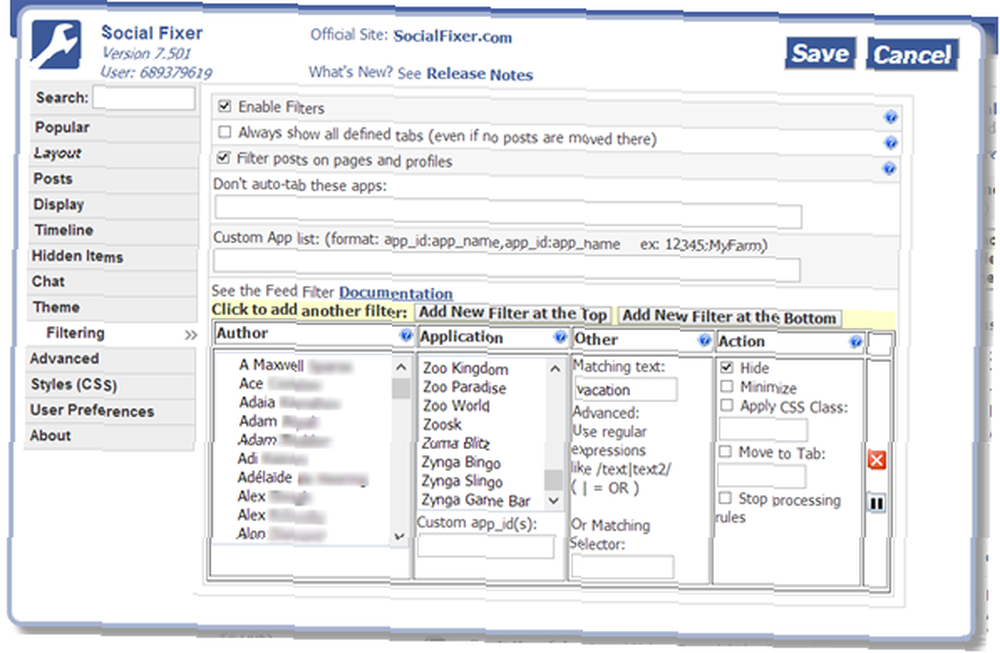Open help for Enable Filters option

(x=891, y=117)
